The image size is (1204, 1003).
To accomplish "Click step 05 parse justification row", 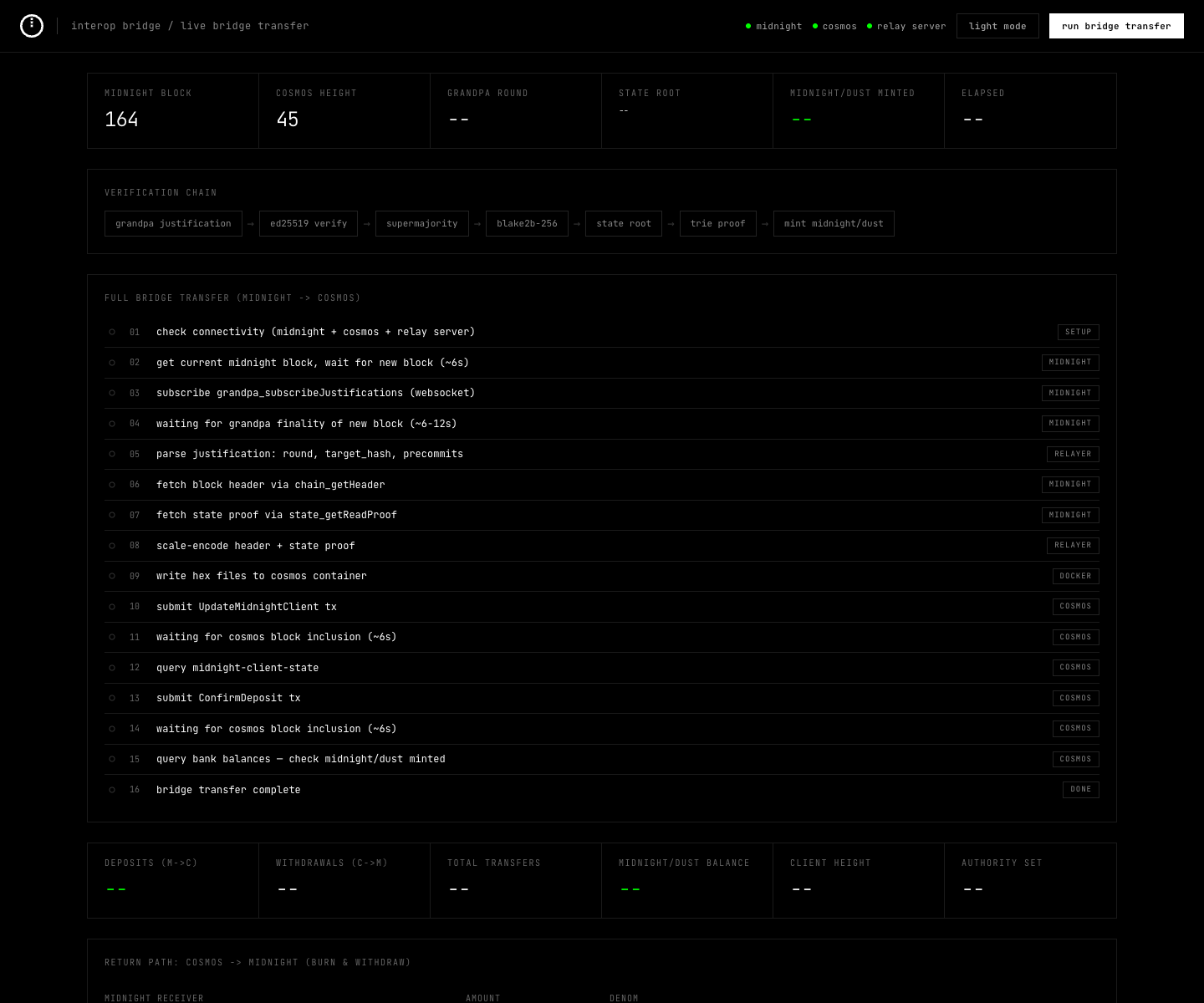I will point(602,454).
